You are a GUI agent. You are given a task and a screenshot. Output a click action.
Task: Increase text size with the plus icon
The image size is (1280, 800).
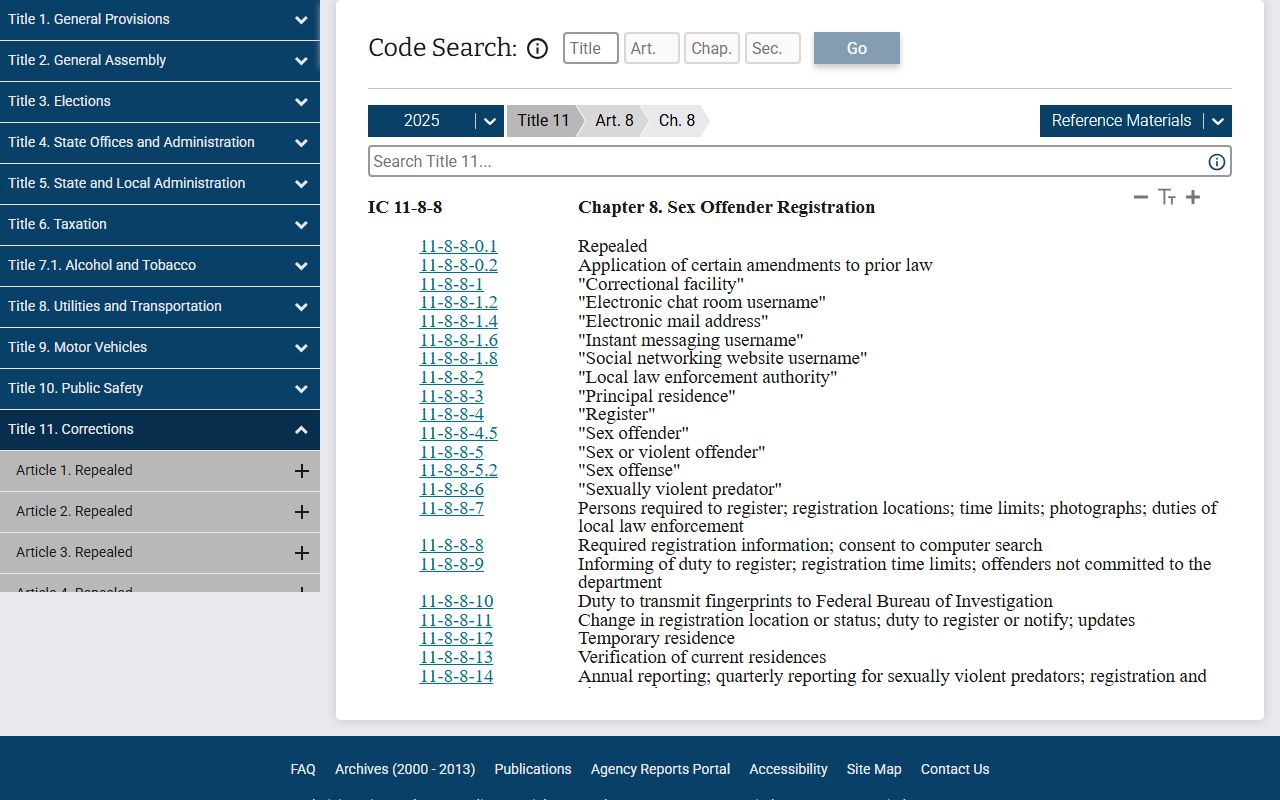1193,197
